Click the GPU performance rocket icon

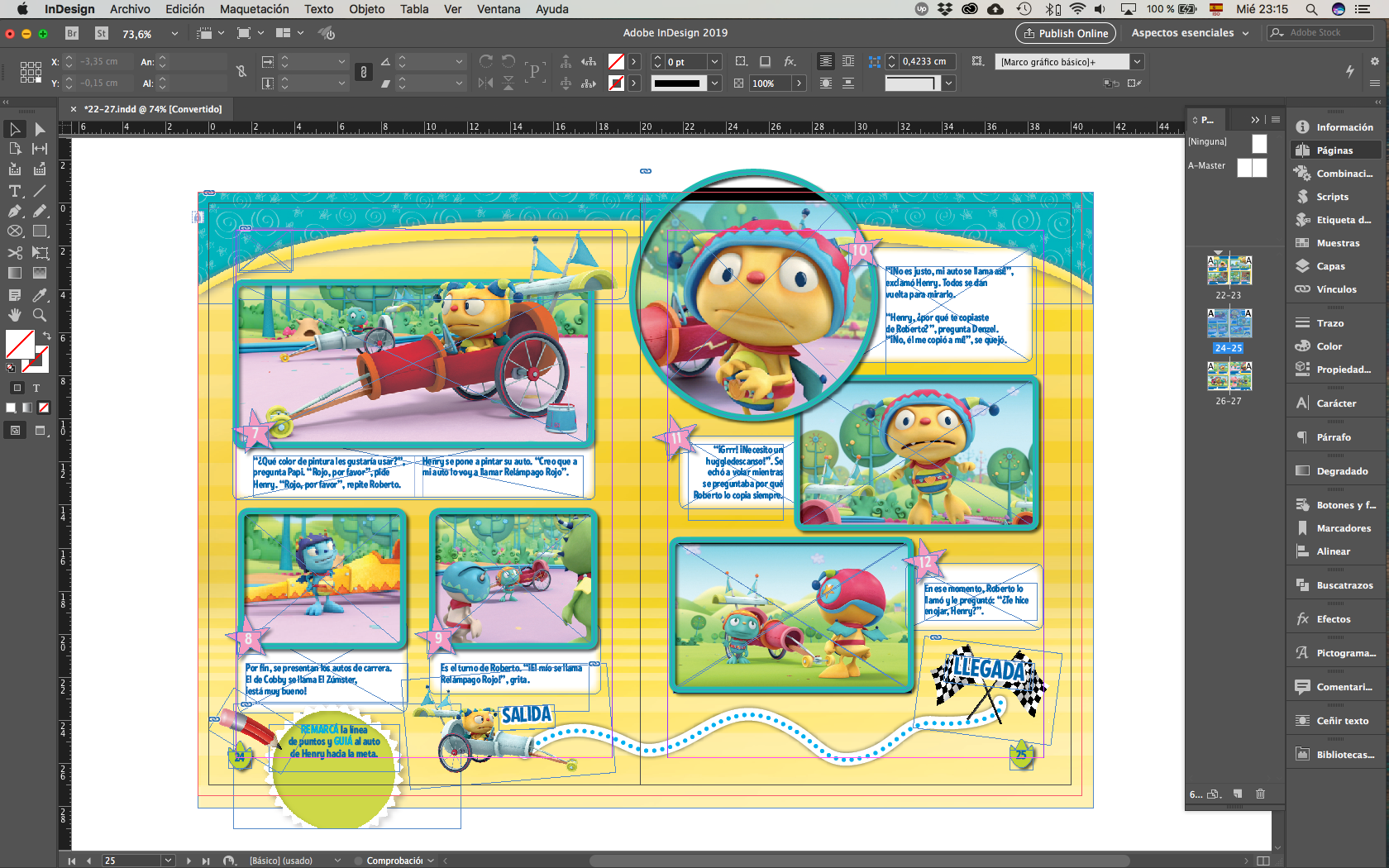[x=327, y=33]
